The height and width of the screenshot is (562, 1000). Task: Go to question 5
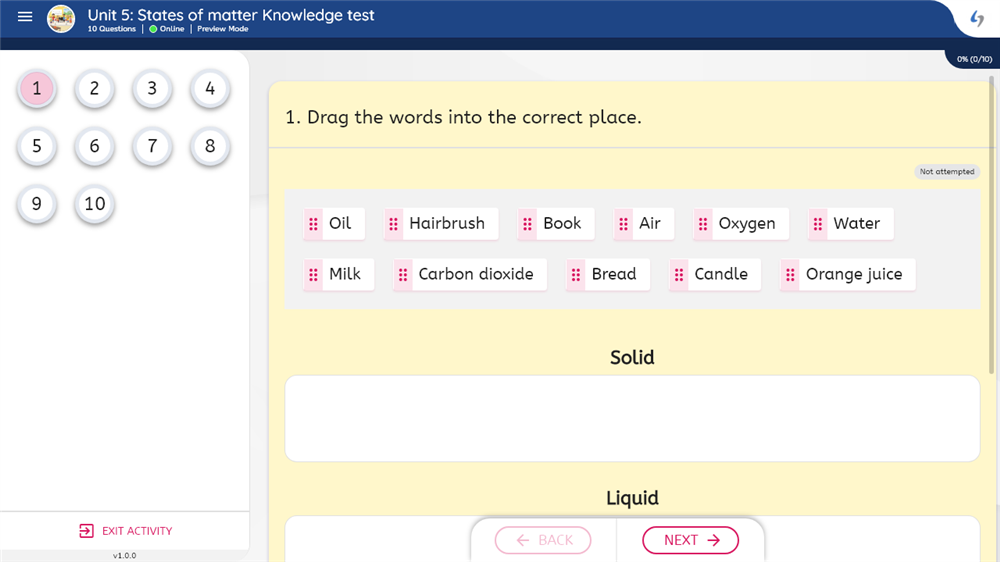(x=37, y=146)
